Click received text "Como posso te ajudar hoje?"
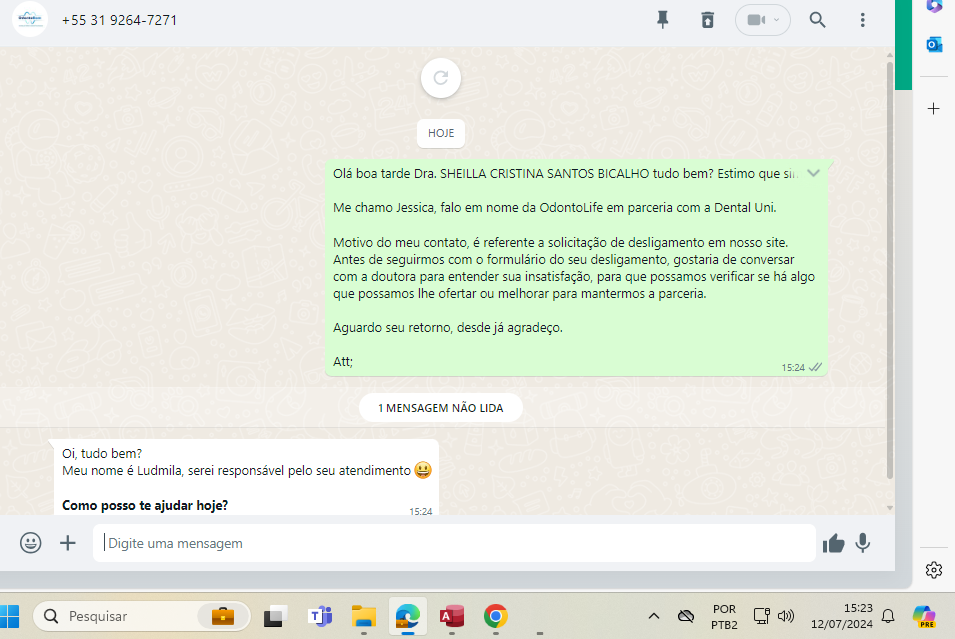The height and width of the screenshot is (639, 955). 145,506
